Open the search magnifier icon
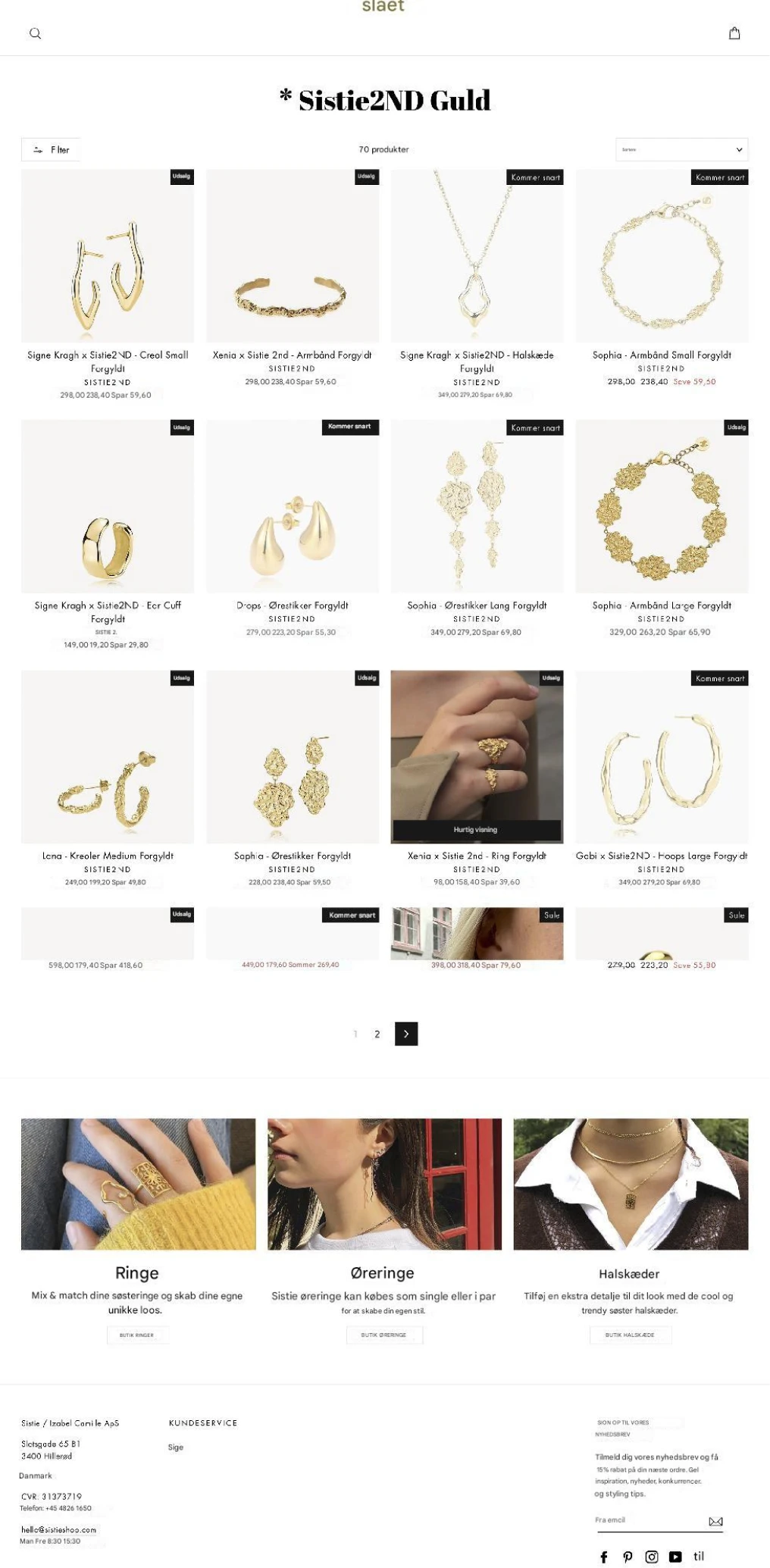The image size is (770, 1568). pyautogui.click(x=35, y=33)
